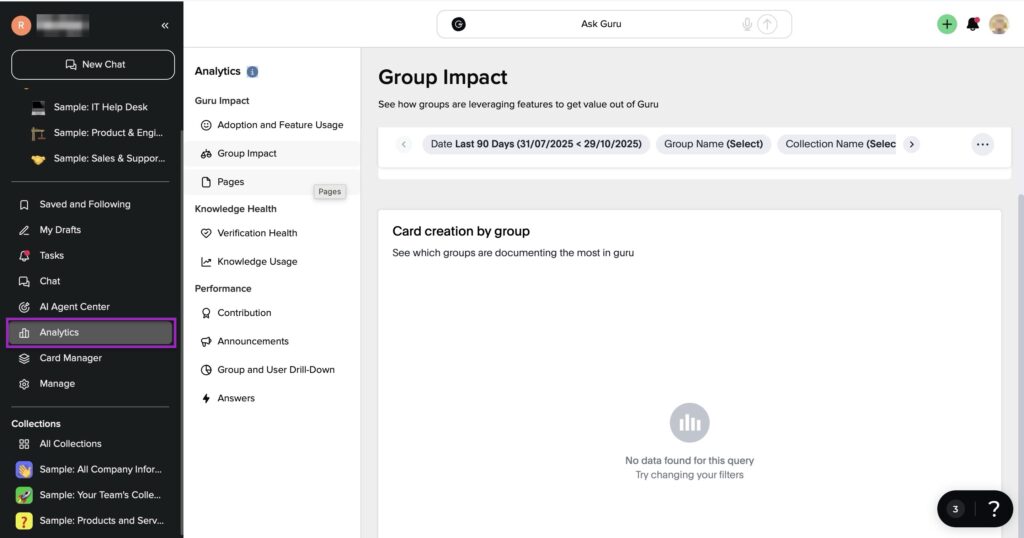Click the microphone icon in Ask Guru
The height and width of the screenshot is (538, 1024).
click(x=747, y=24)
